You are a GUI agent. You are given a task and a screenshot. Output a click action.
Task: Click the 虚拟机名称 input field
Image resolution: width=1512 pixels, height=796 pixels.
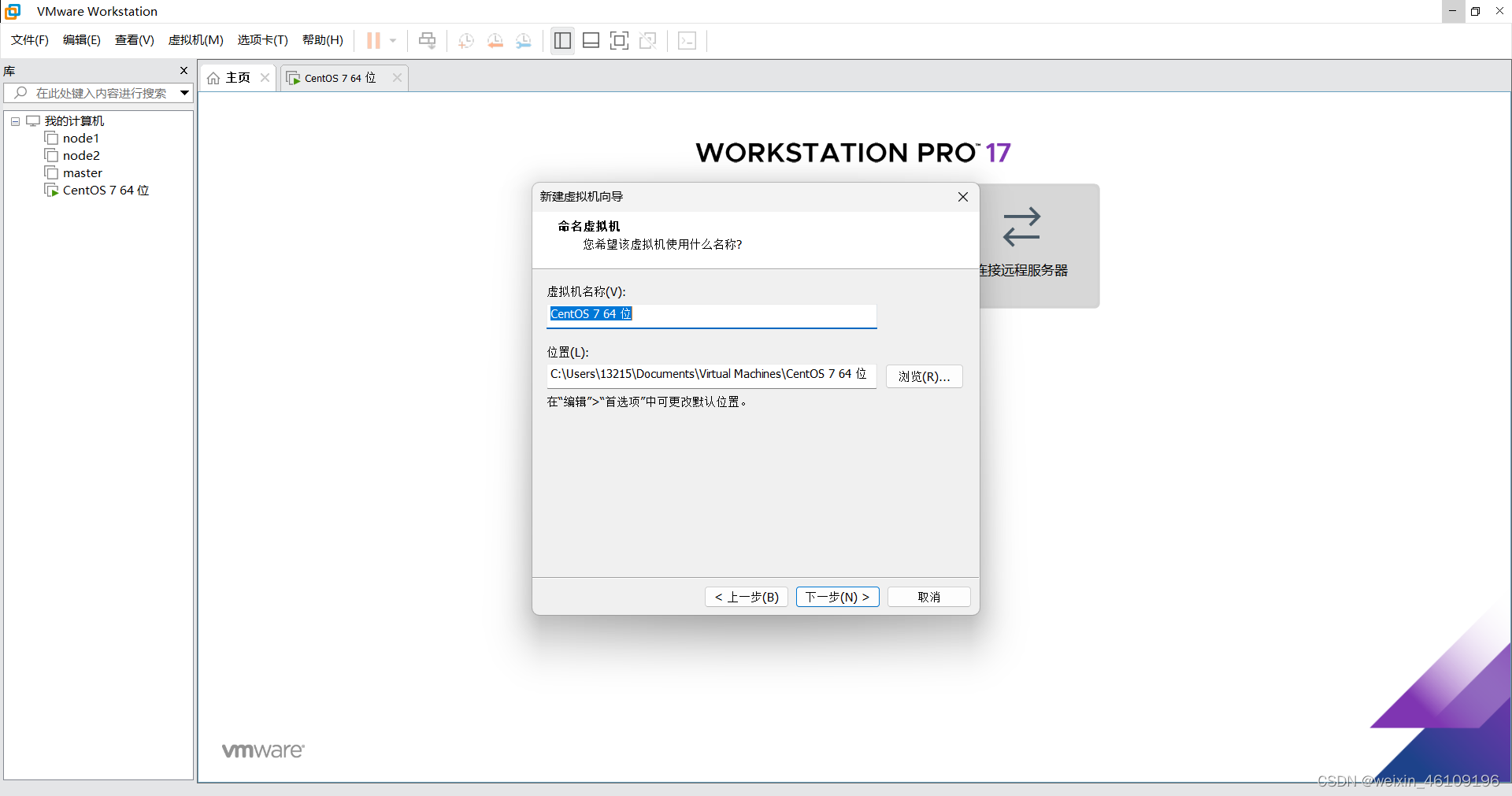pos(712,315)
